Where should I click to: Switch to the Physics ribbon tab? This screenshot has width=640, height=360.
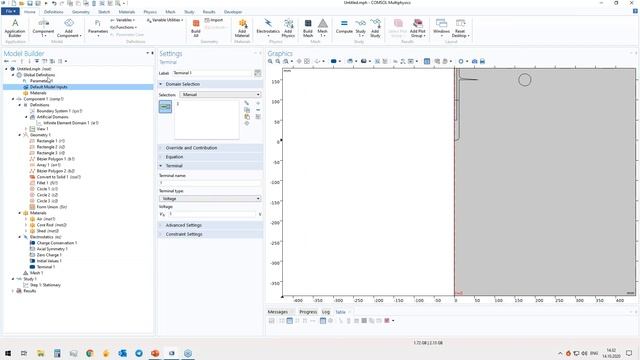coord(150,12)
